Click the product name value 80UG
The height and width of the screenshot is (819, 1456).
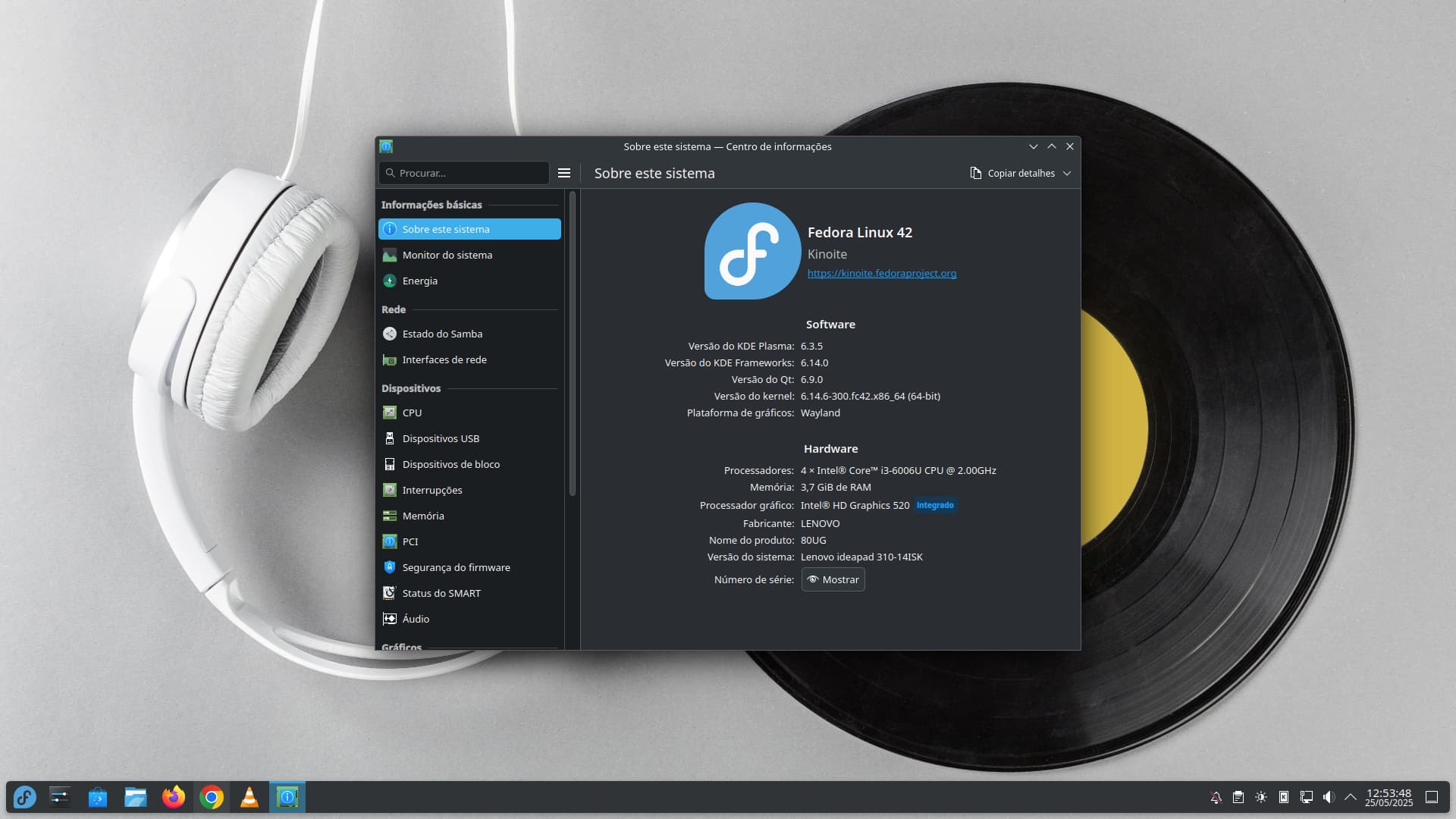click(814, 540)
